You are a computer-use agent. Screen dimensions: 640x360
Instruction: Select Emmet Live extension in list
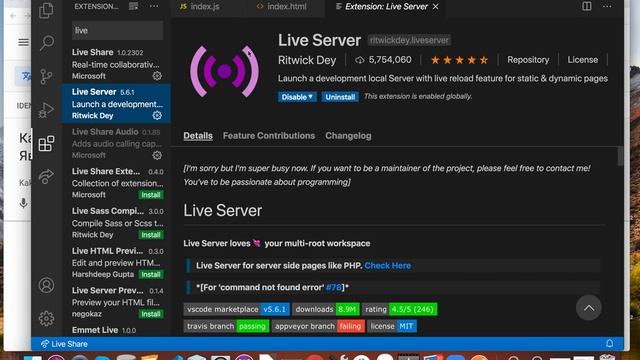[x=116, y=330]
